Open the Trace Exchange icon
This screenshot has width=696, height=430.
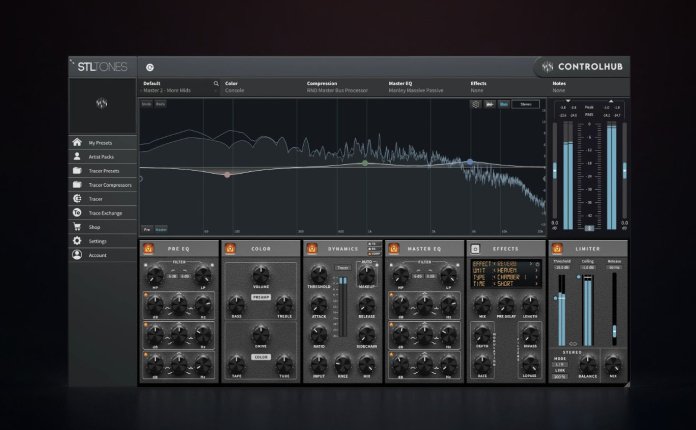click(x=77, y=213)
